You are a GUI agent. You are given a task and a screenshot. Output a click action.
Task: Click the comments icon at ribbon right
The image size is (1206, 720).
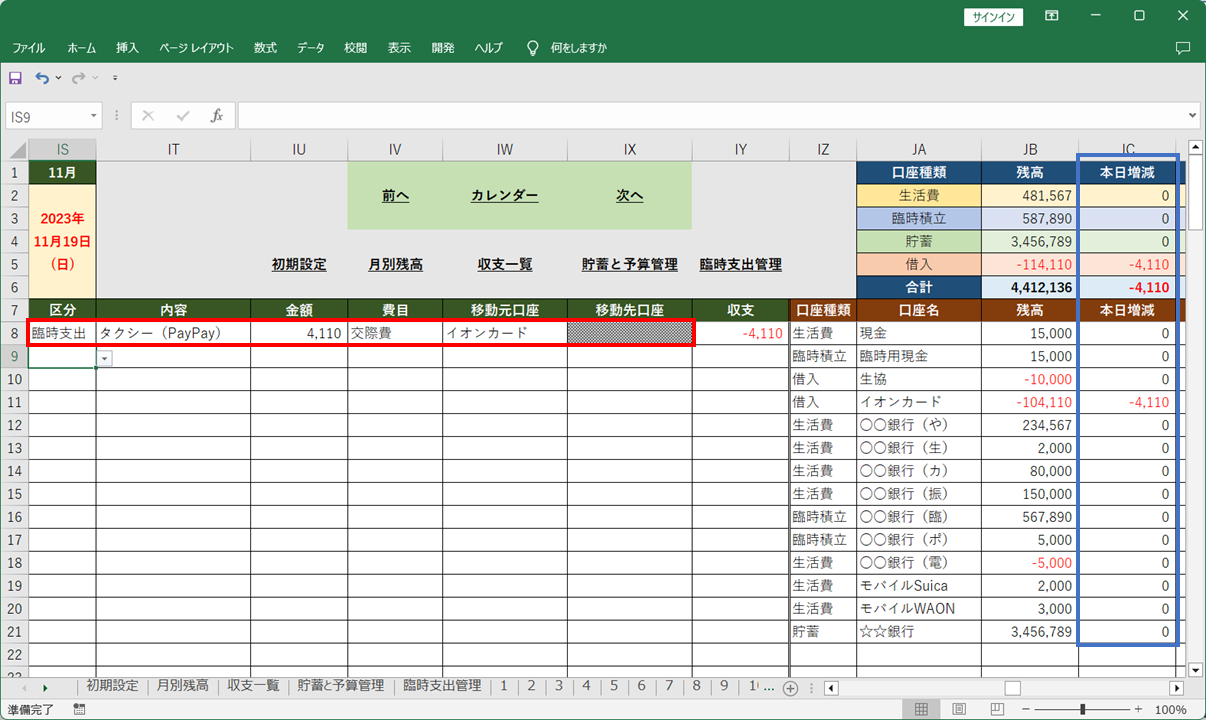[1183, 48]
